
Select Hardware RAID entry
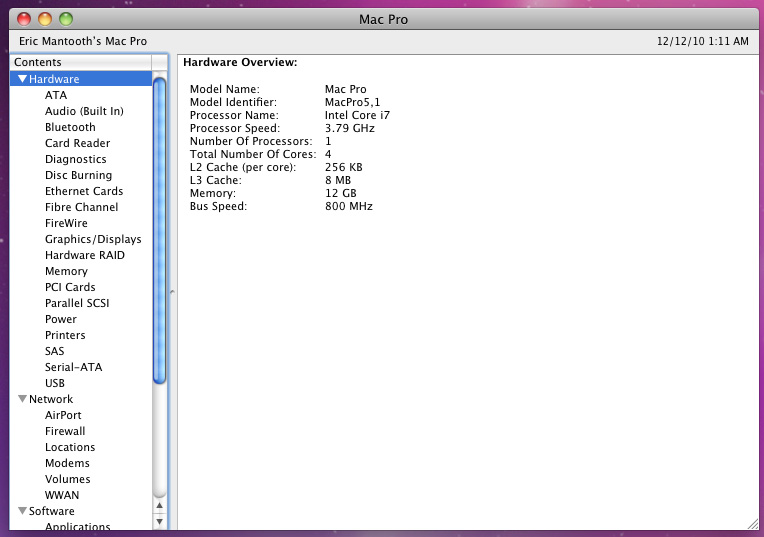coord(85,255)
